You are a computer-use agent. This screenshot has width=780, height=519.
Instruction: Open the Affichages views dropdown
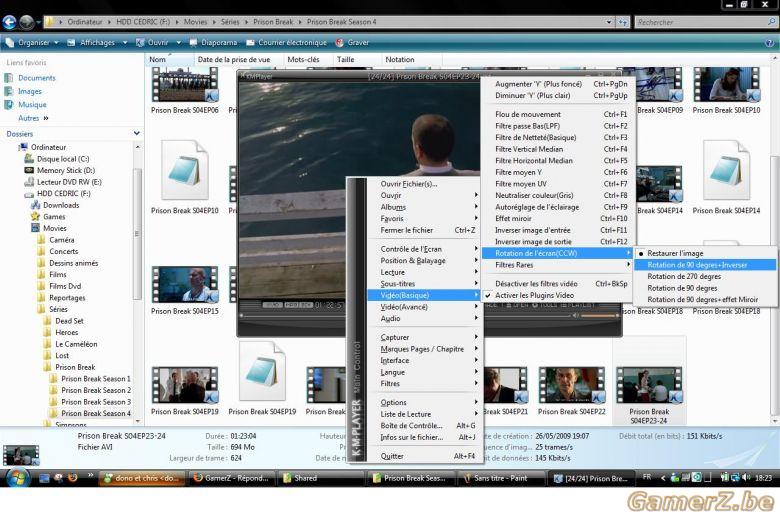click(x=97, y=43)
